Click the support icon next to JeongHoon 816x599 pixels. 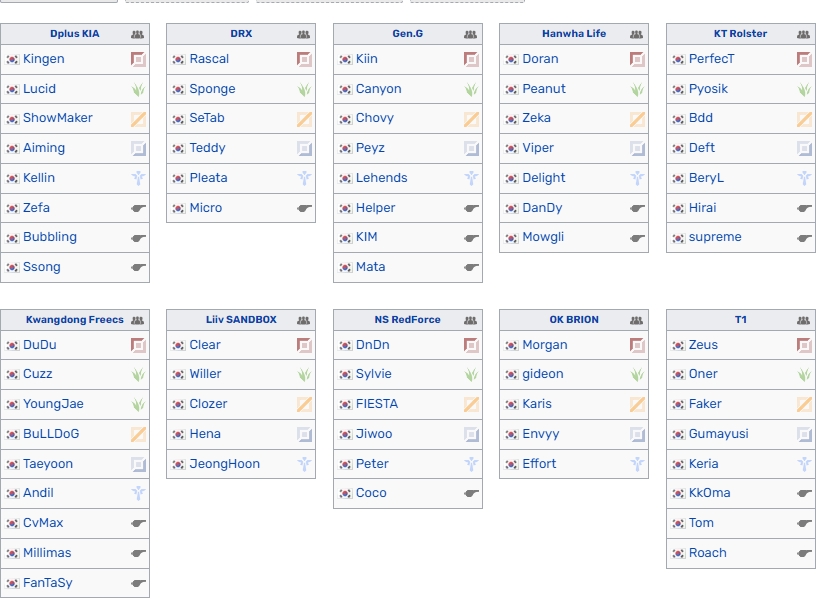(x=304, y=464)
